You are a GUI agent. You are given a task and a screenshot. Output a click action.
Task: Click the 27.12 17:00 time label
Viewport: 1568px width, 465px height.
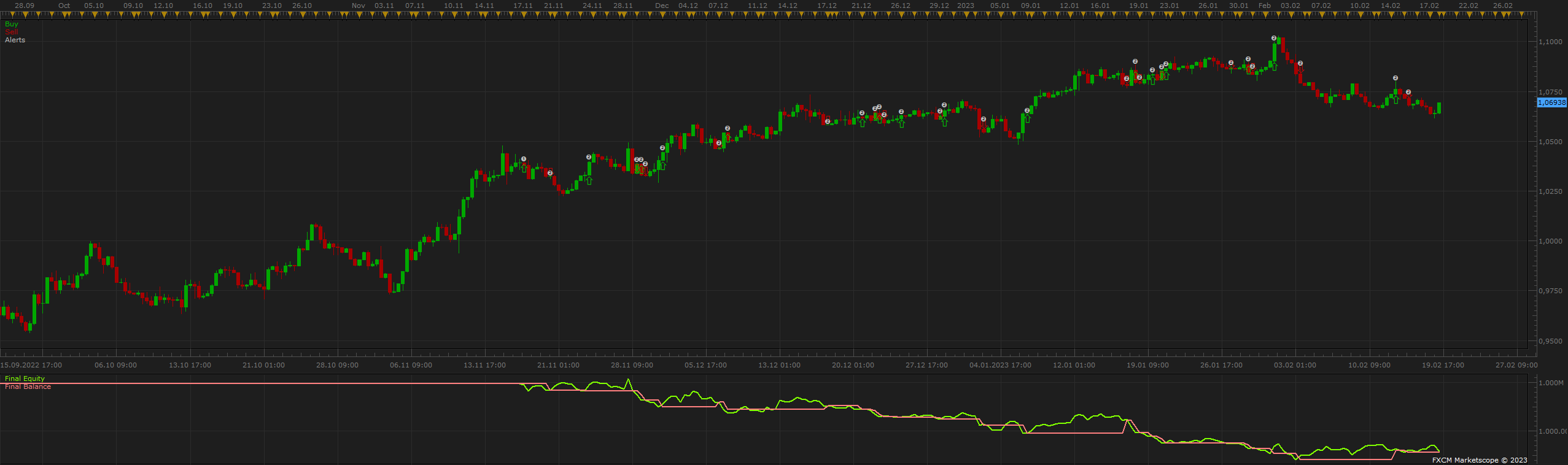pyautogui.click(x=926, y=365)
